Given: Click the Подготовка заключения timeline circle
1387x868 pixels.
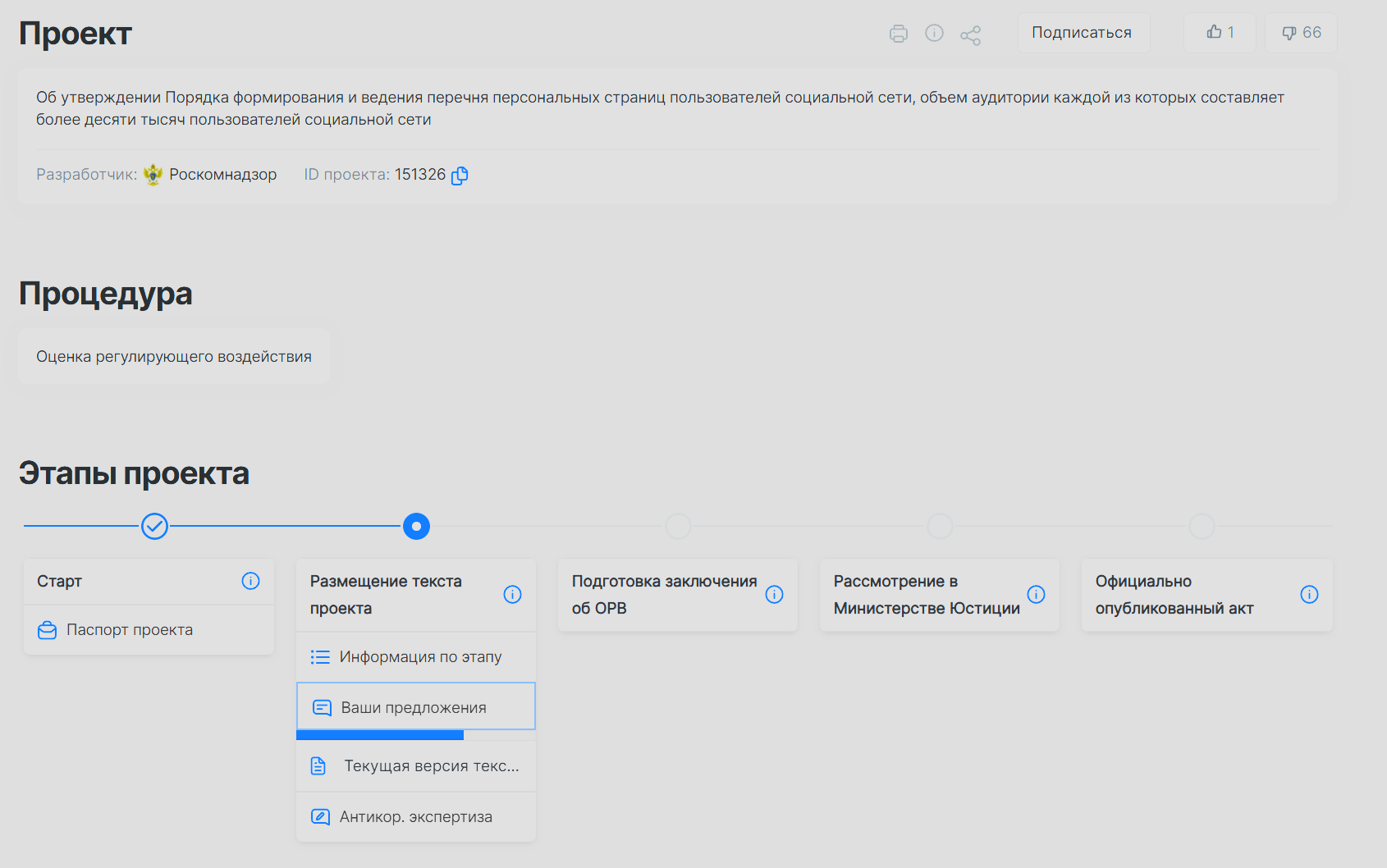Looking at the screenshot, I should coord(678,526).
